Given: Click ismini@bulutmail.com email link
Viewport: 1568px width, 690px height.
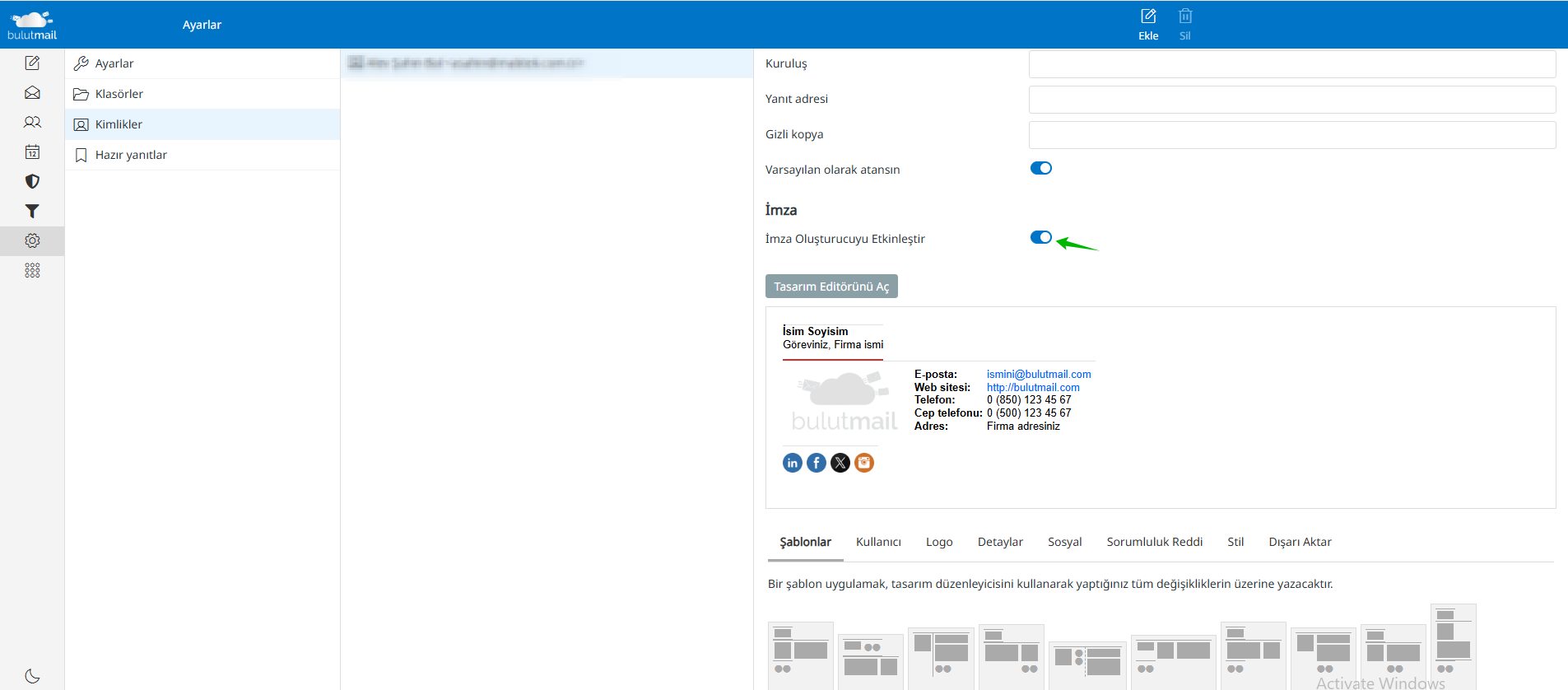Looking at the screenshot, I should [1039, 374].
